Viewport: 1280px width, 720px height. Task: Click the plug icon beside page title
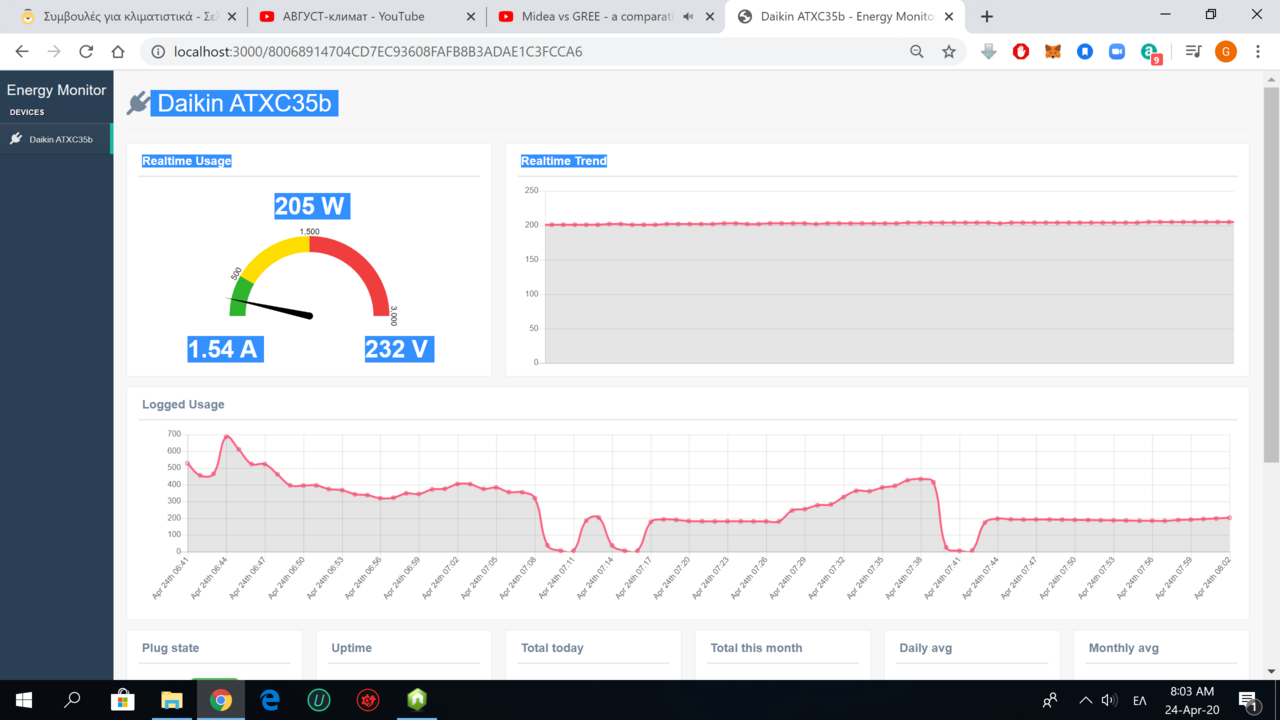pos(138,103)
